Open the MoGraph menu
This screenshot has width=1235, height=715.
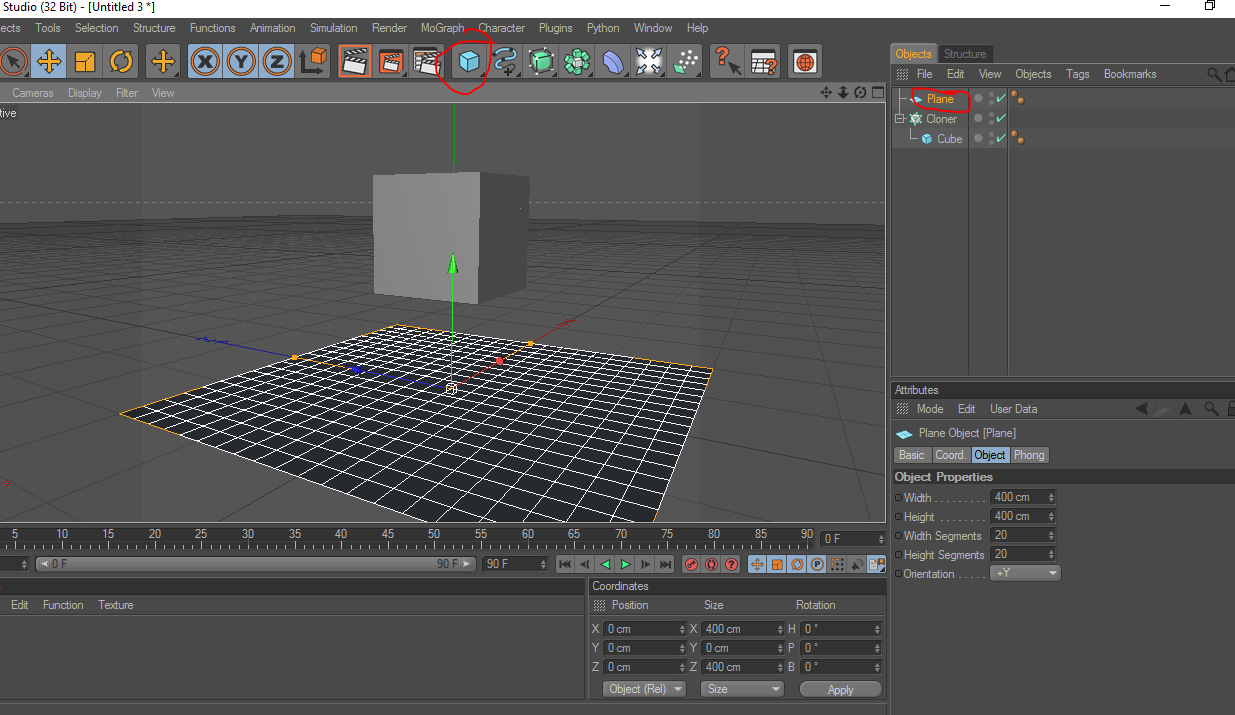[x=442, y=28]
